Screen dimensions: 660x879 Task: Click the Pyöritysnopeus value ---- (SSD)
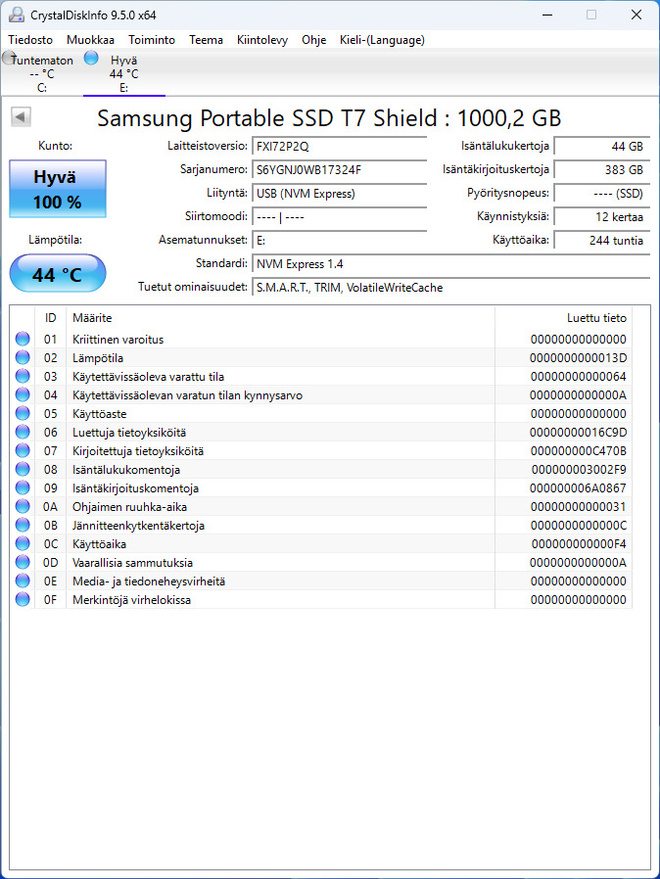[602, 193]
